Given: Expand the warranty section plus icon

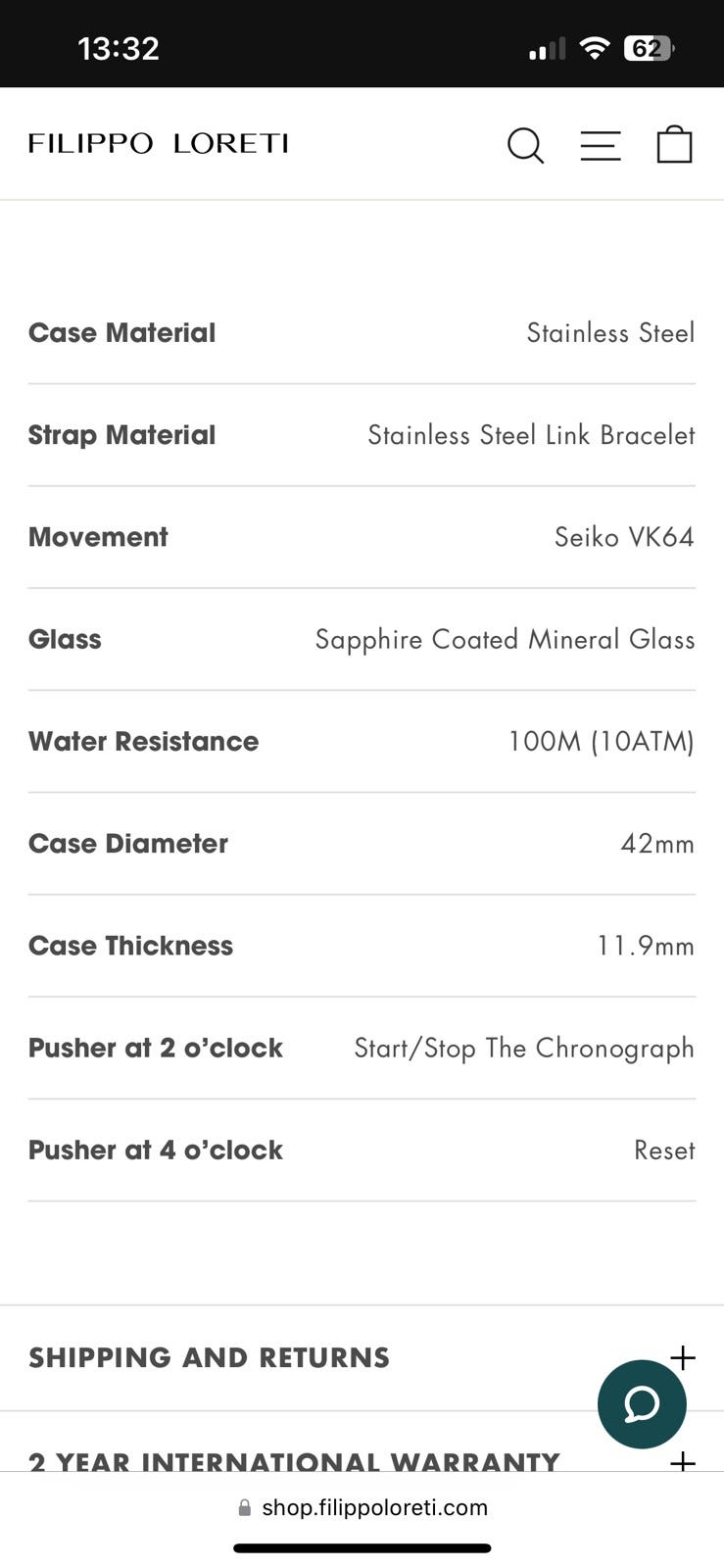Looking at the screenshot, I should click(682, 1462).
